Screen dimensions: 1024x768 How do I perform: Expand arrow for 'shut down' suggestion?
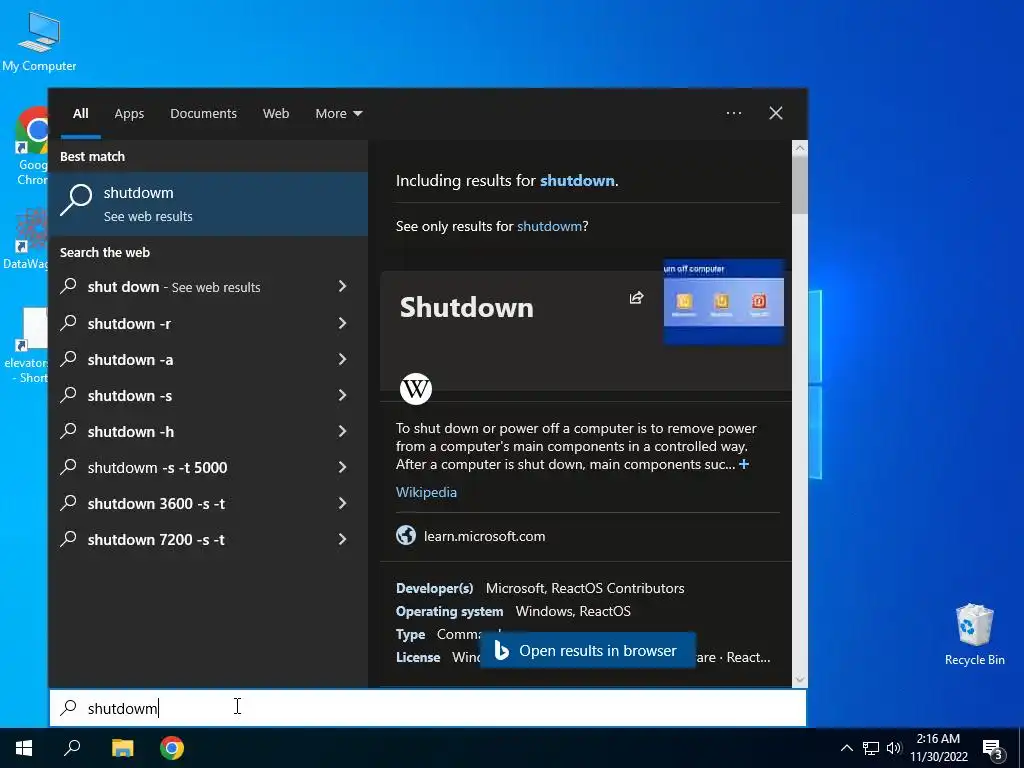342,286
